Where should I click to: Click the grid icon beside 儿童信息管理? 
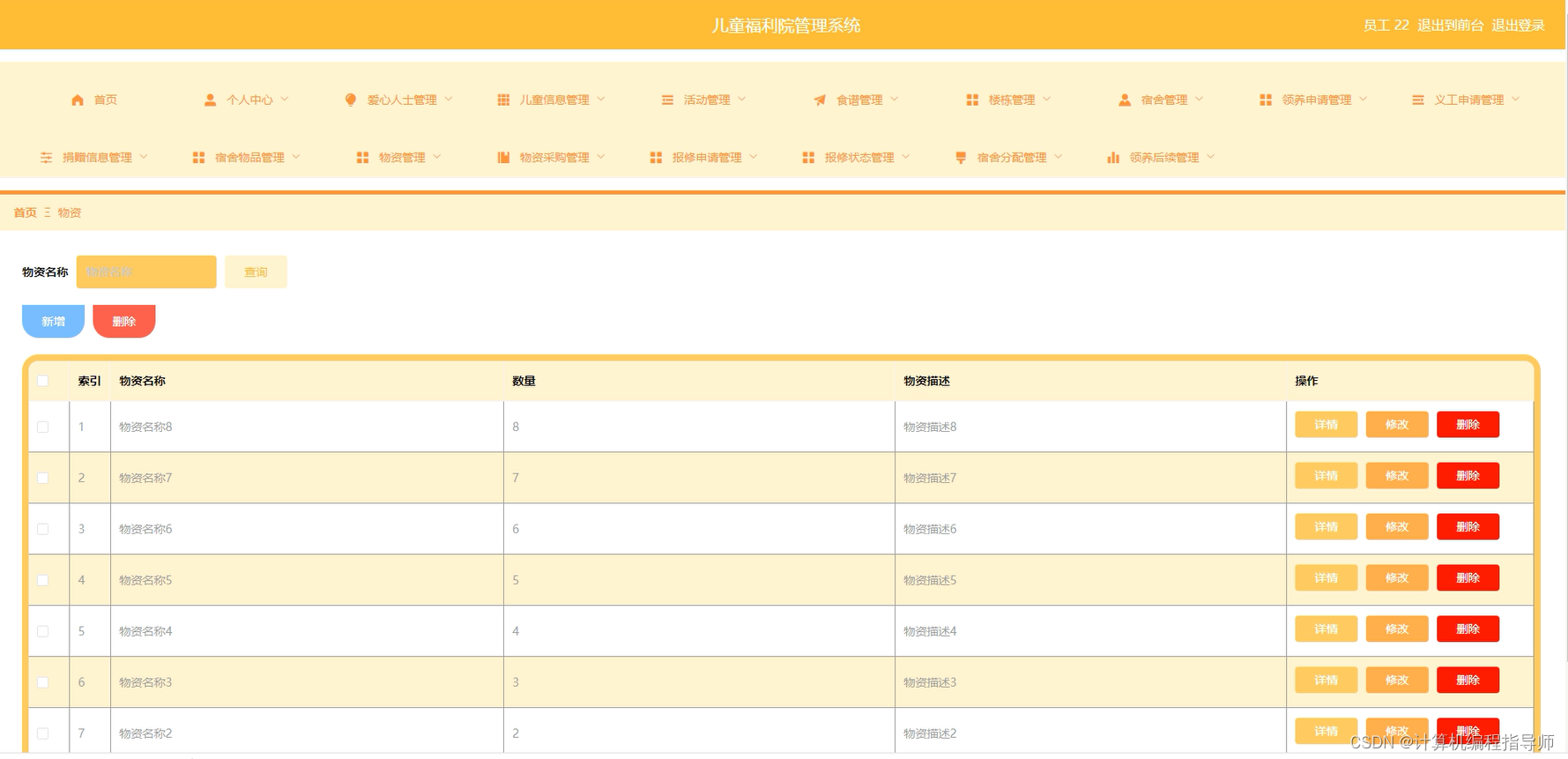(503, 100)
